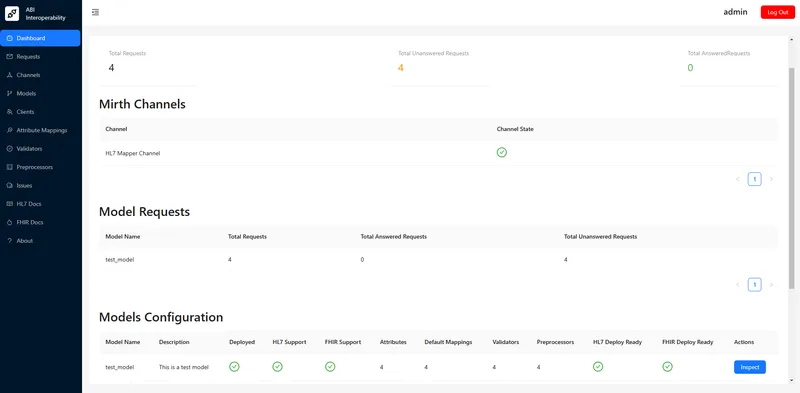Open the Dashboard menu item
This screenshot has width=800, height=393.
tap(40, 38)
